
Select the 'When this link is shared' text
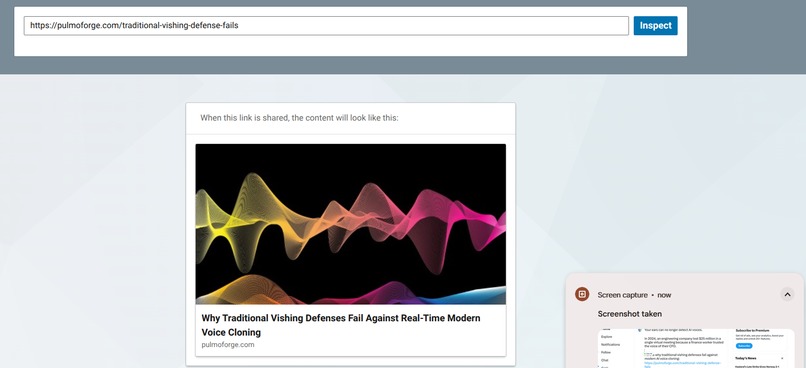pyautogui.click(x=299, y=118)
